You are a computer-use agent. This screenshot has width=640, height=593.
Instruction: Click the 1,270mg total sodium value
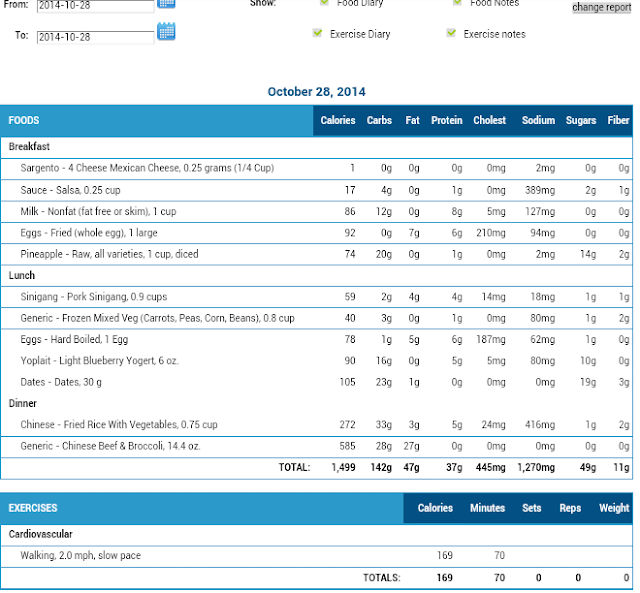[x=536, y=468]
